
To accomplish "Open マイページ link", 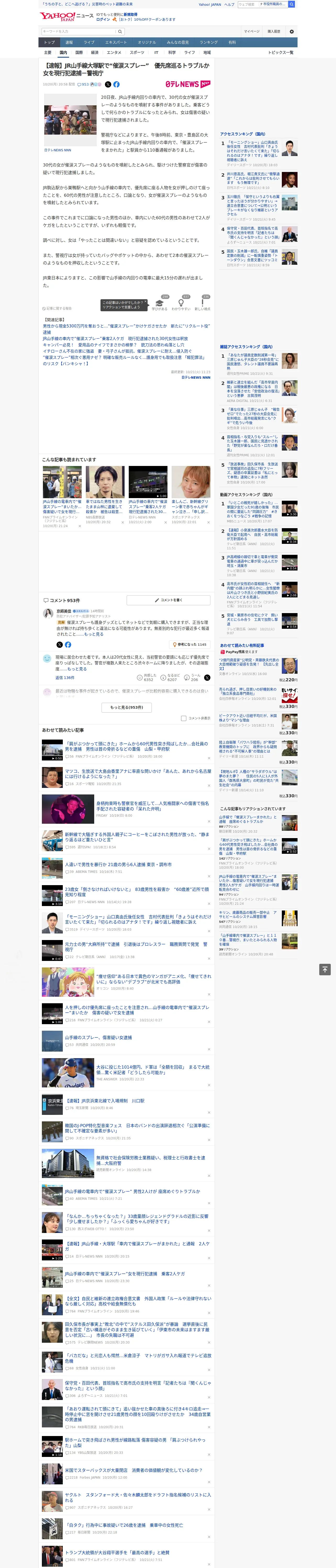I will coord(252,32).
